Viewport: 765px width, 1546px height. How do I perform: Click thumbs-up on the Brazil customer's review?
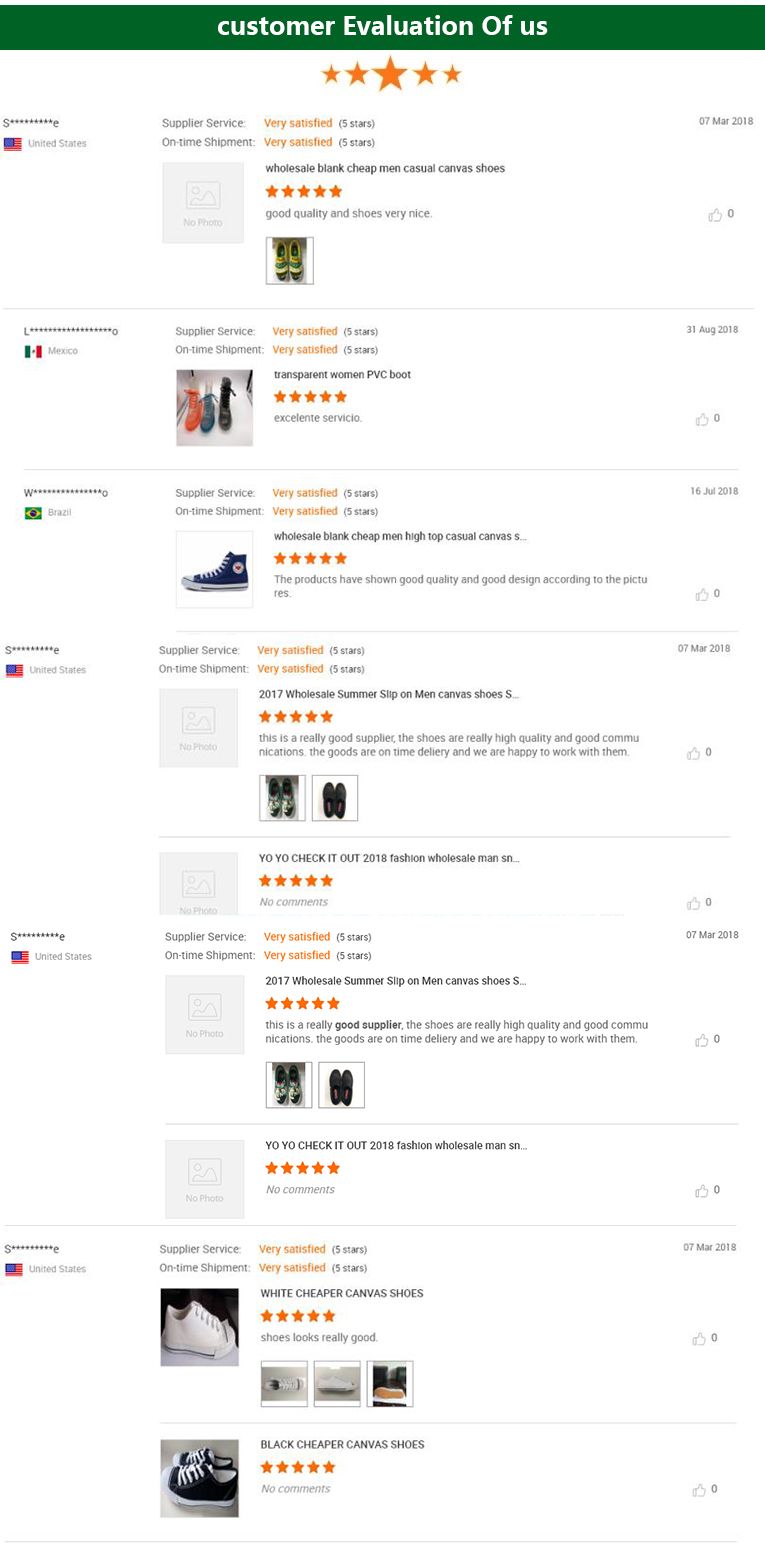coord(702,594)
